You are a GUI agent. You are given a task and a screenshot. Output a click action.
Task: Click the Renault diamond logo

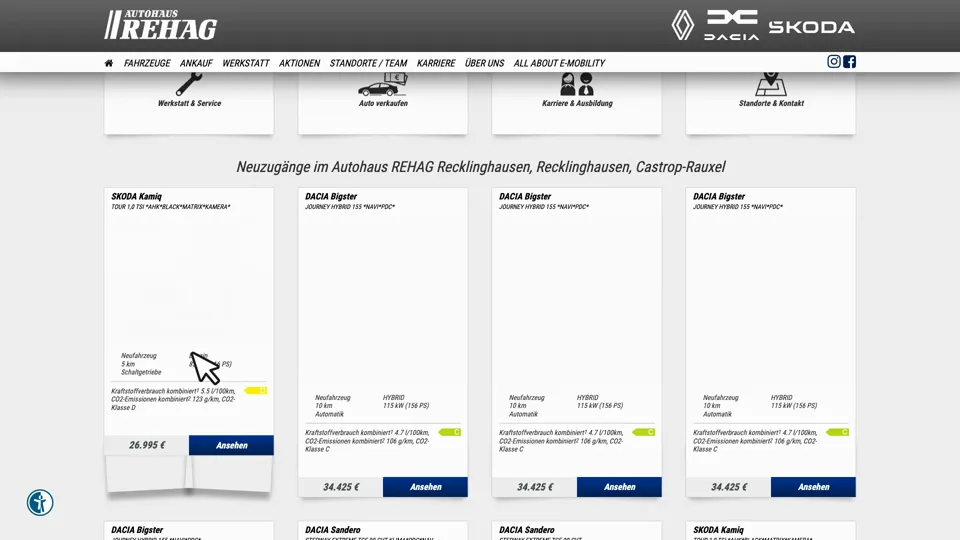coord(683,25)
